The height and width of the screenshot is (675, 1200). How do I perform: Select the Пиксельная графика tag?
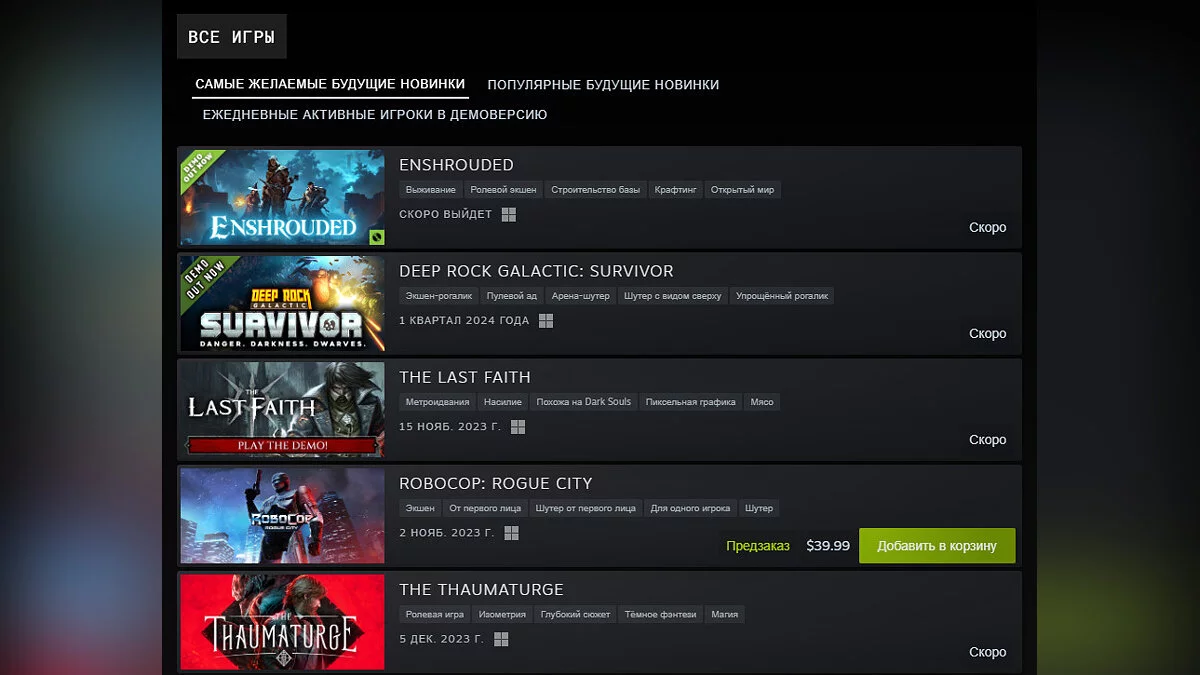tap(691, 401)
